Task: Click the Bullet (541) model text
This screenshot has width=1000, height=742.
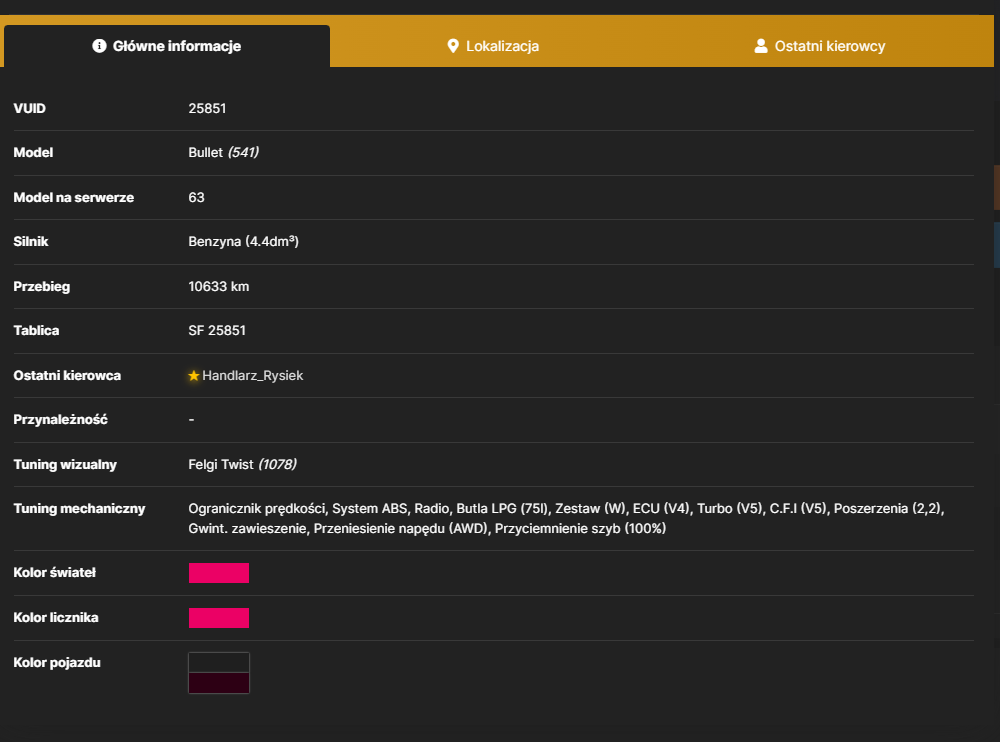Action: [223, 152]
